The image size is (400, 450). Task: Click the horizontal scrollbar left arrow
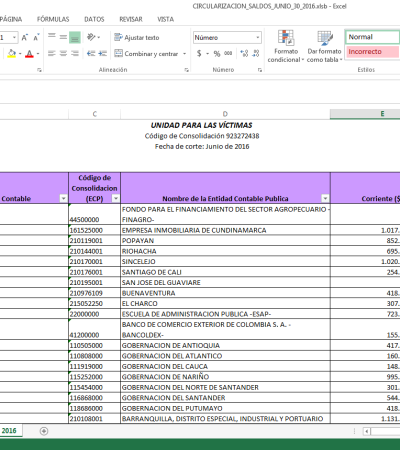point(367,431)
